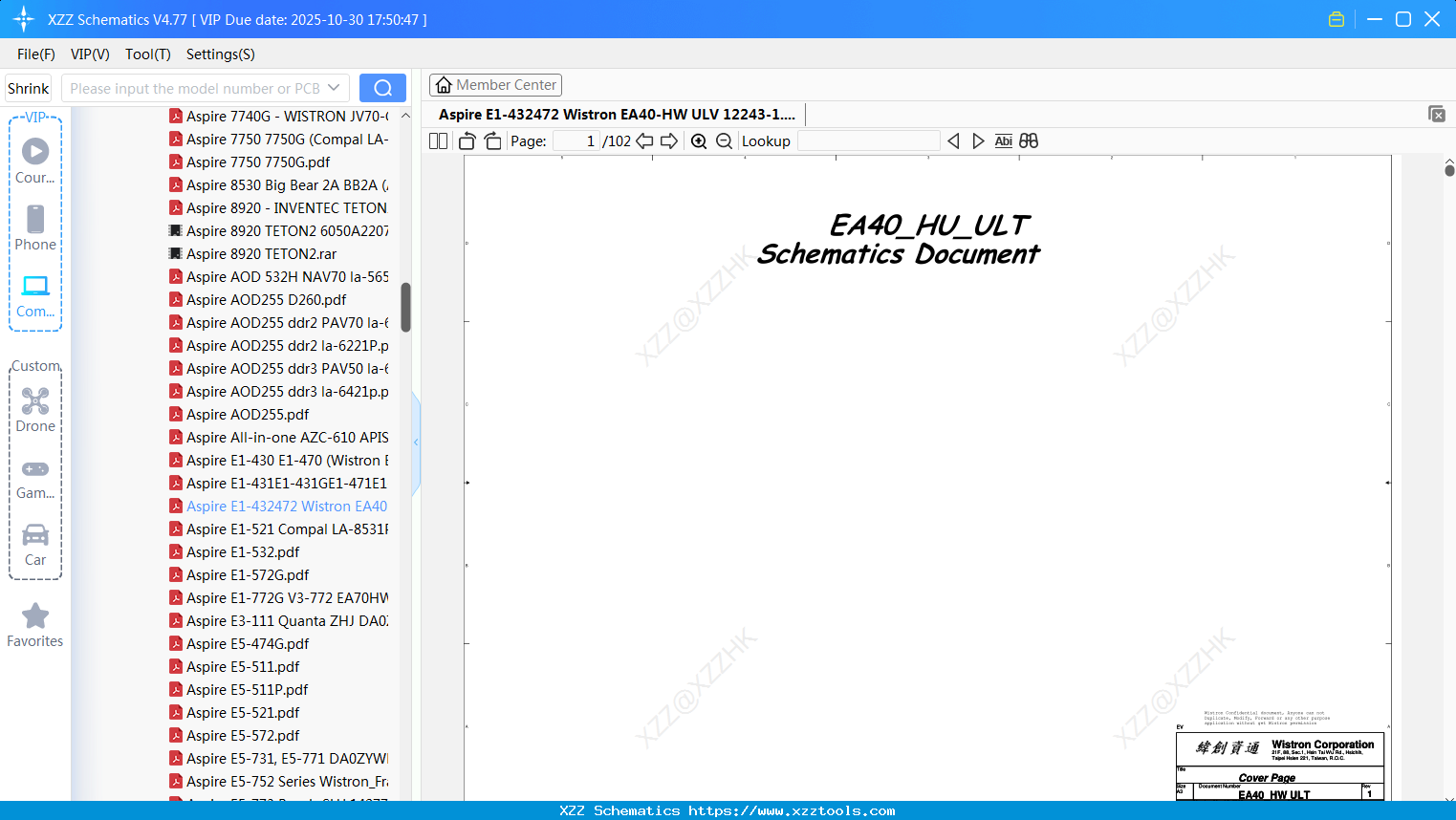Open Aspire E1-772G V3-772 EA70HW file
Image resolution: width=1456 pixels, height=820 pixels.
(279, 598)
